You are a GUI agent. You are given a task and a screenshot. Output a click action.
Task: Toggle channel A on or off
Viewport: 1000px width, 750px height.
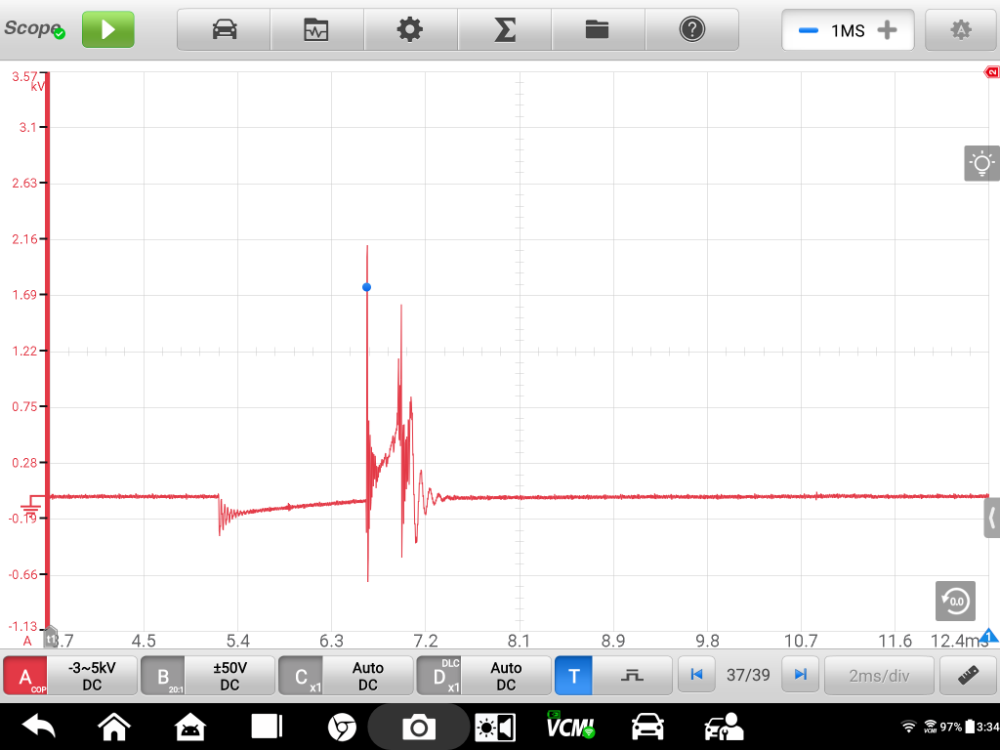(x=26, y=676)
